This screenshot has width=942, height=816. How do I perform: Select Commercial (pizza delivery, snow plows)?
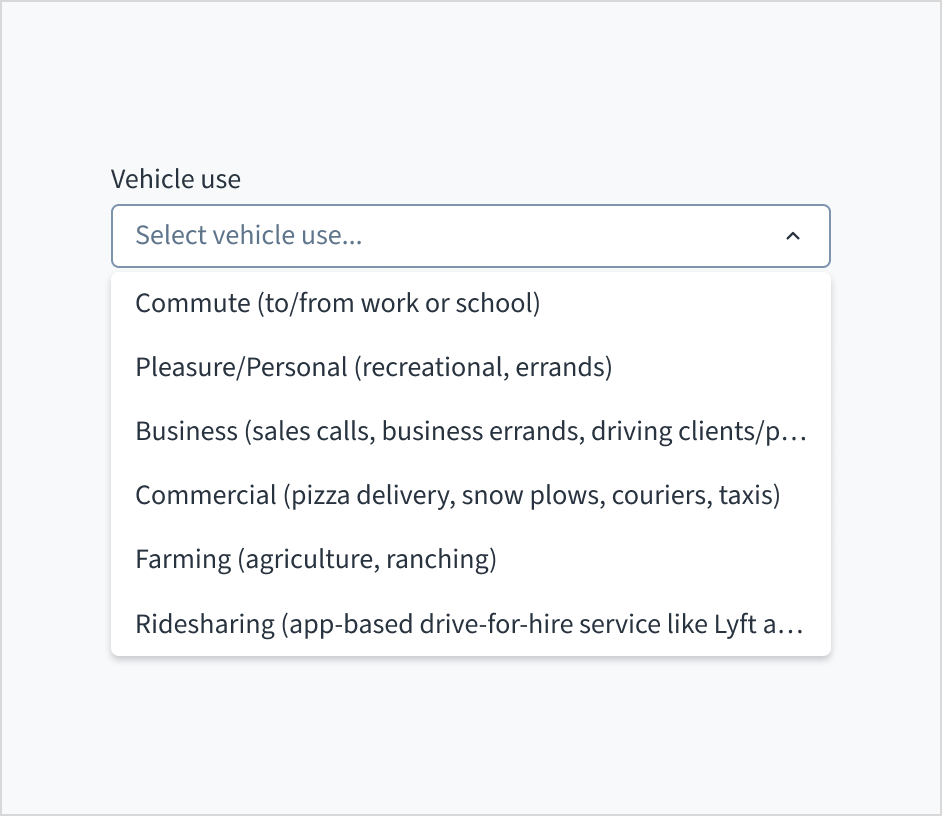pyautogui.click(x=458, y=495)
